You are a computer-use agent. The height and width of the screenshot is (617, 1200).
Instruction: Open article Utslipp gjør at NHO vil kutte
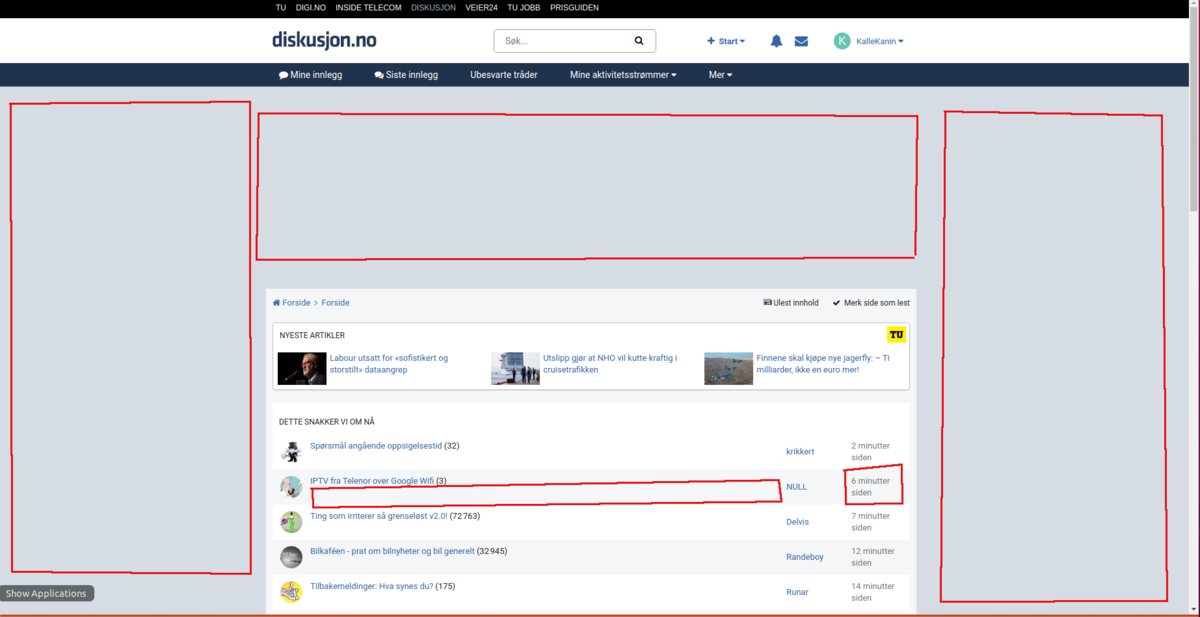click(610, 363)
